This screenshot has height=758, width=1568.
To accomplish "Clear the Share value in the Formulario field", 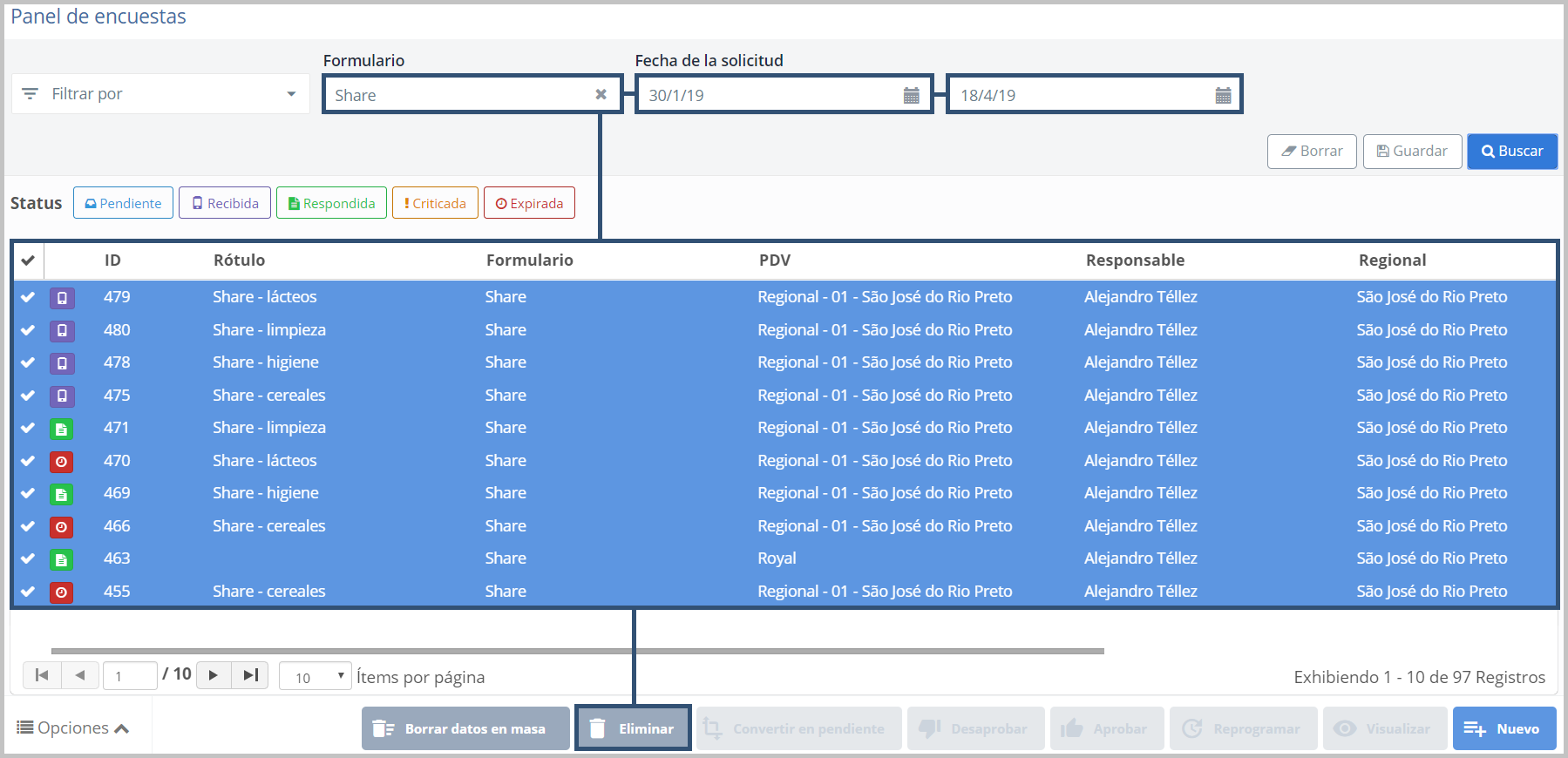I will [x=601, y=95].
